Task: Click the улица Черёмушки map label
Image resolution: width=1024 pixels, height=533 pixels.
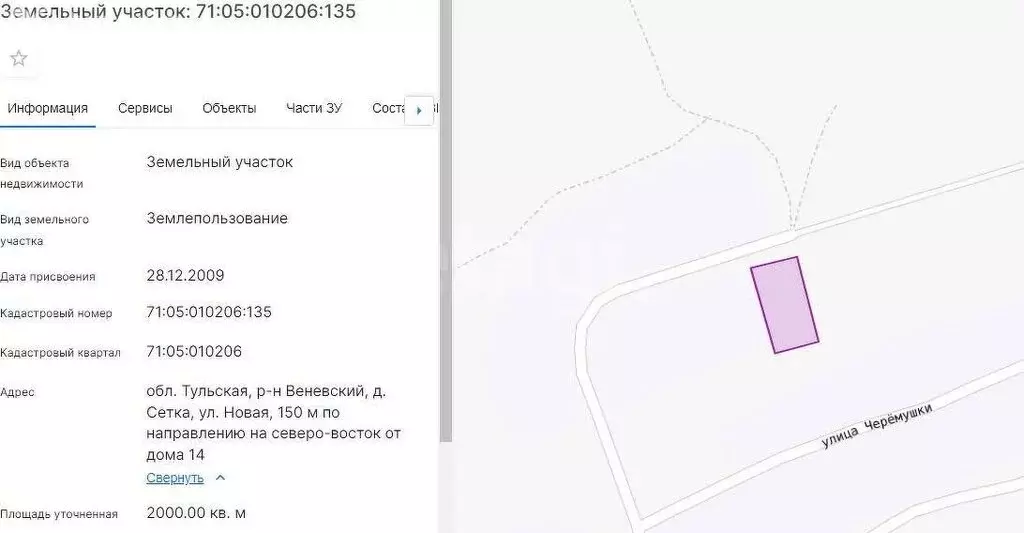Action: (x=876, y=425)
